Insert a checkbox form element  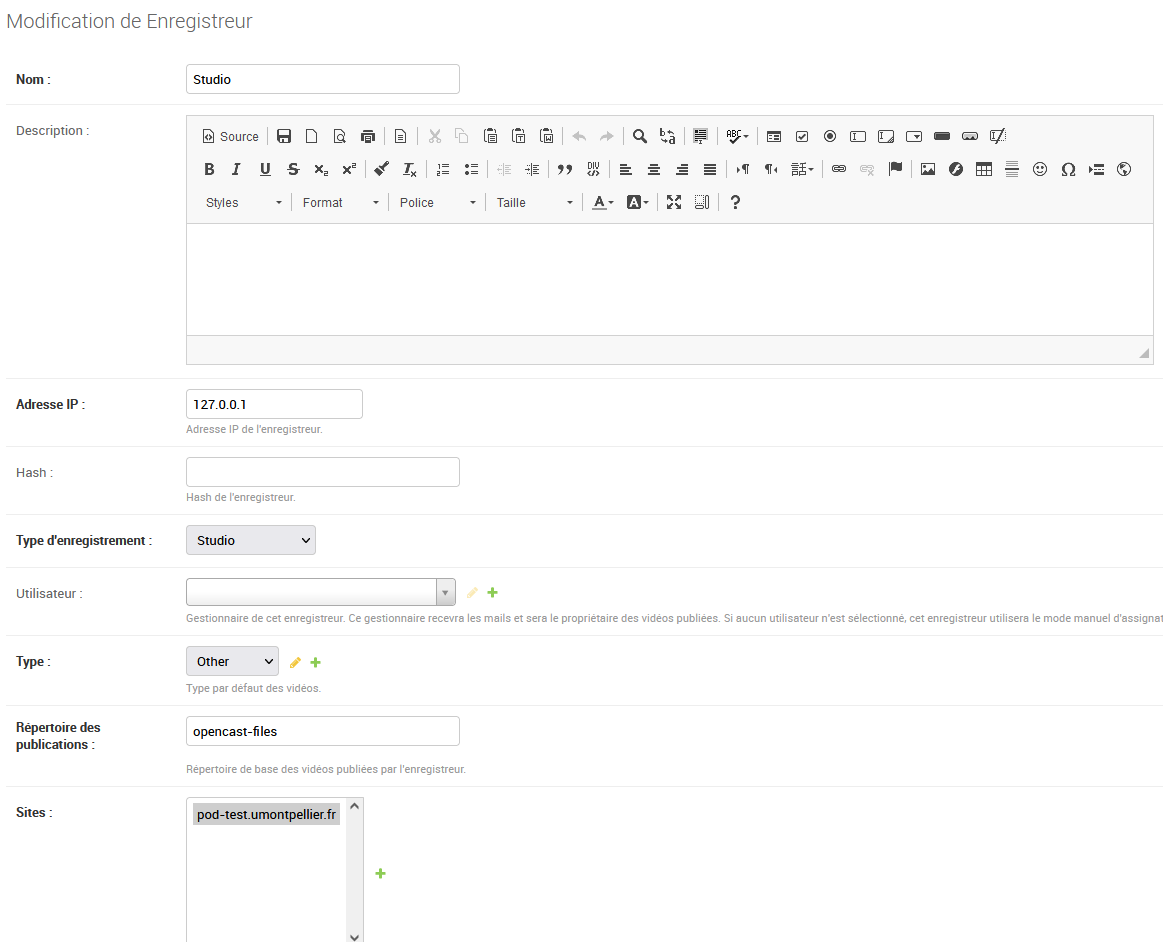click(x=802, y=137)
